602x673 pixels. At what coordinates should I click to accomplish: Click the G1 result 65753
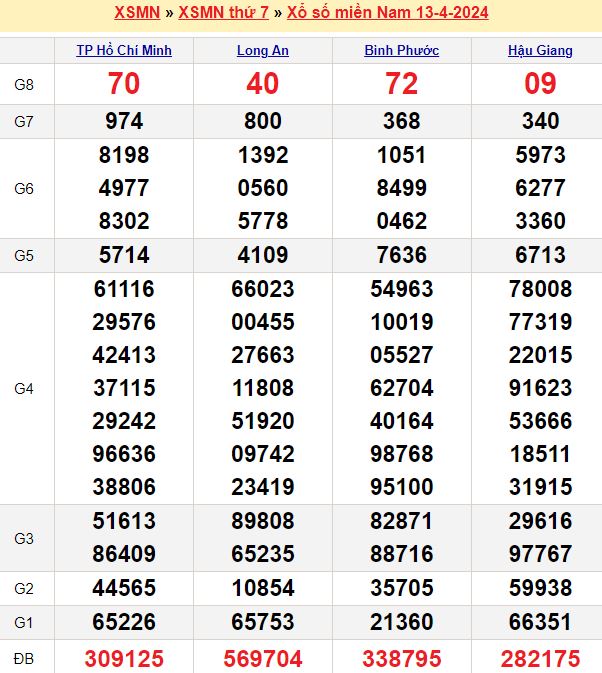tap(263, 622)
